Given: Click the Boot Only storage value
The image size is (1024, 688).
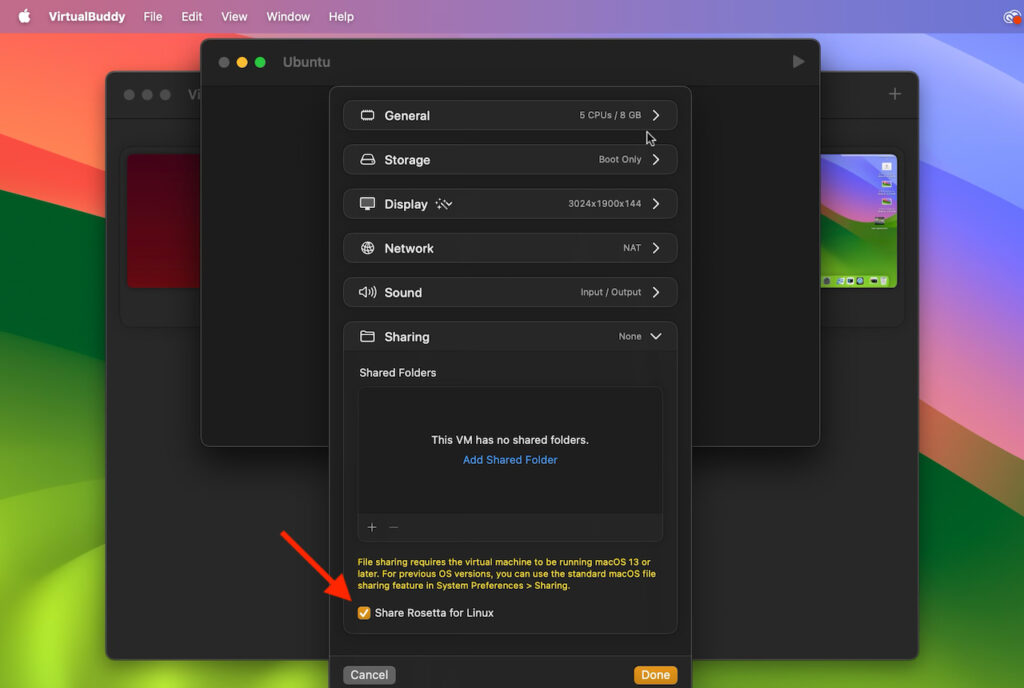Looking at the screenshot, I should 620,159.
